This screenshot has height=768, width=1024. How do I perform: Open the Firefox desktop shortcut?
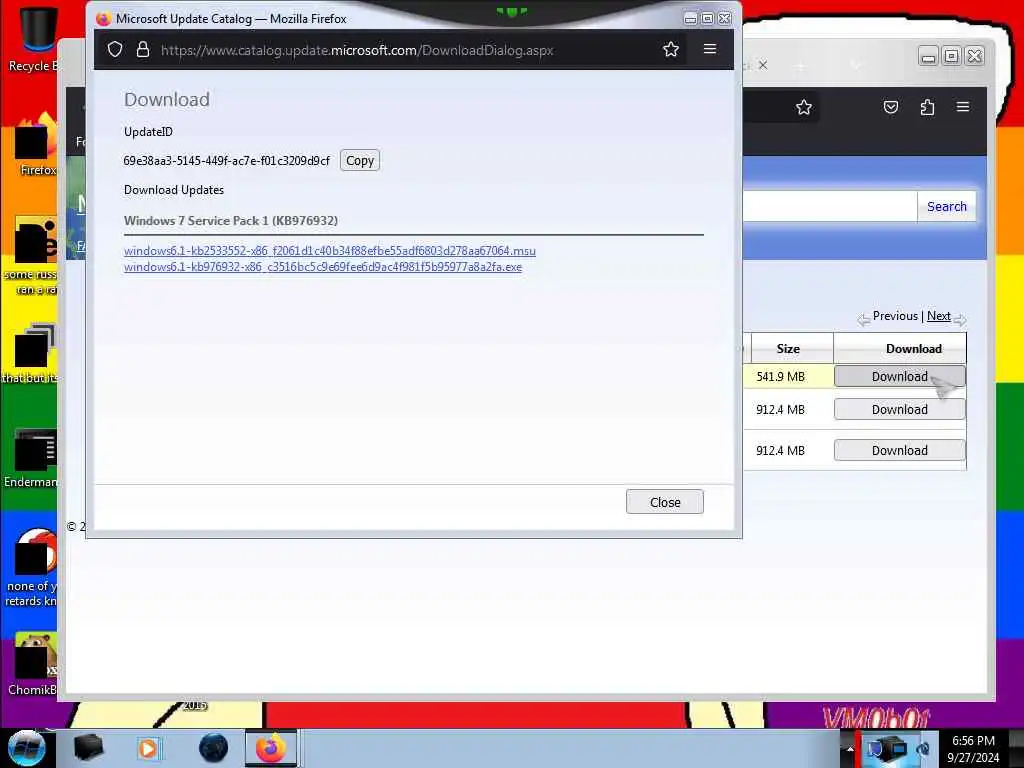pyautogui.click(x=36, y=146)
